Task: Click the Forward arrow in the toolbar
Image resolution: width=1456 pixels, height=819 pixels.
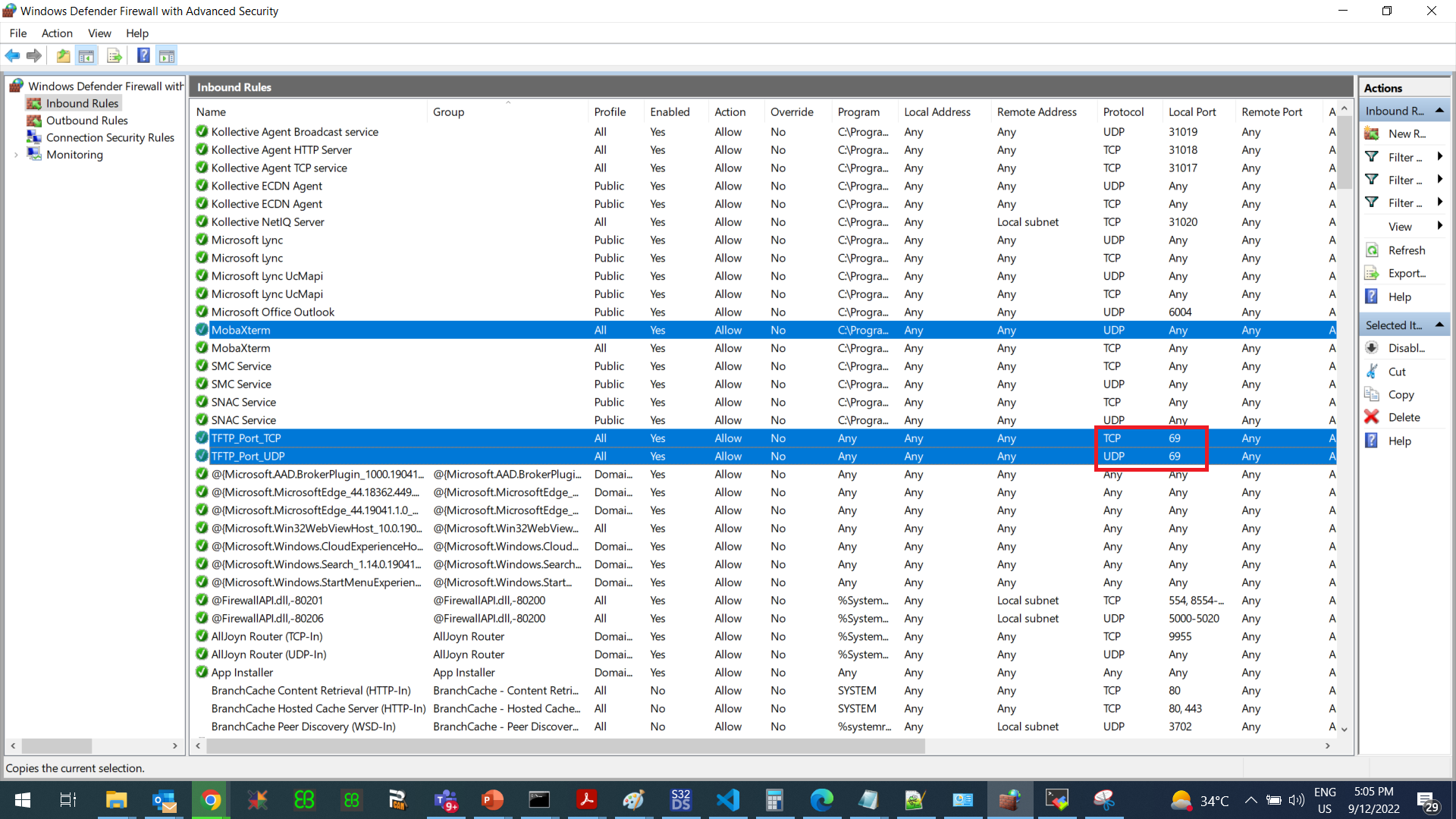Action: pos(34,55)
